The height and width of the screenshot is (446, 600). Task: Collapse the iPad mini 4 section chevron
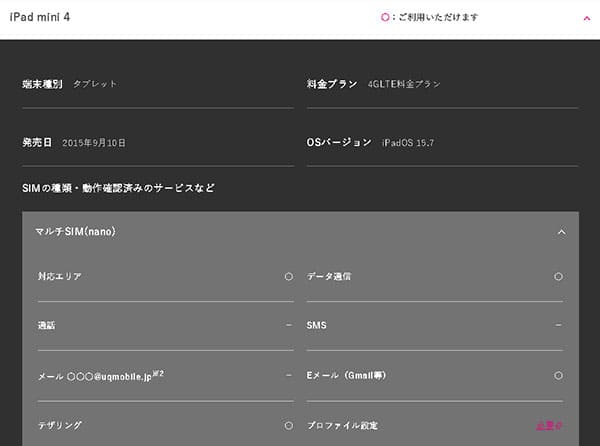tap(587, 18)
